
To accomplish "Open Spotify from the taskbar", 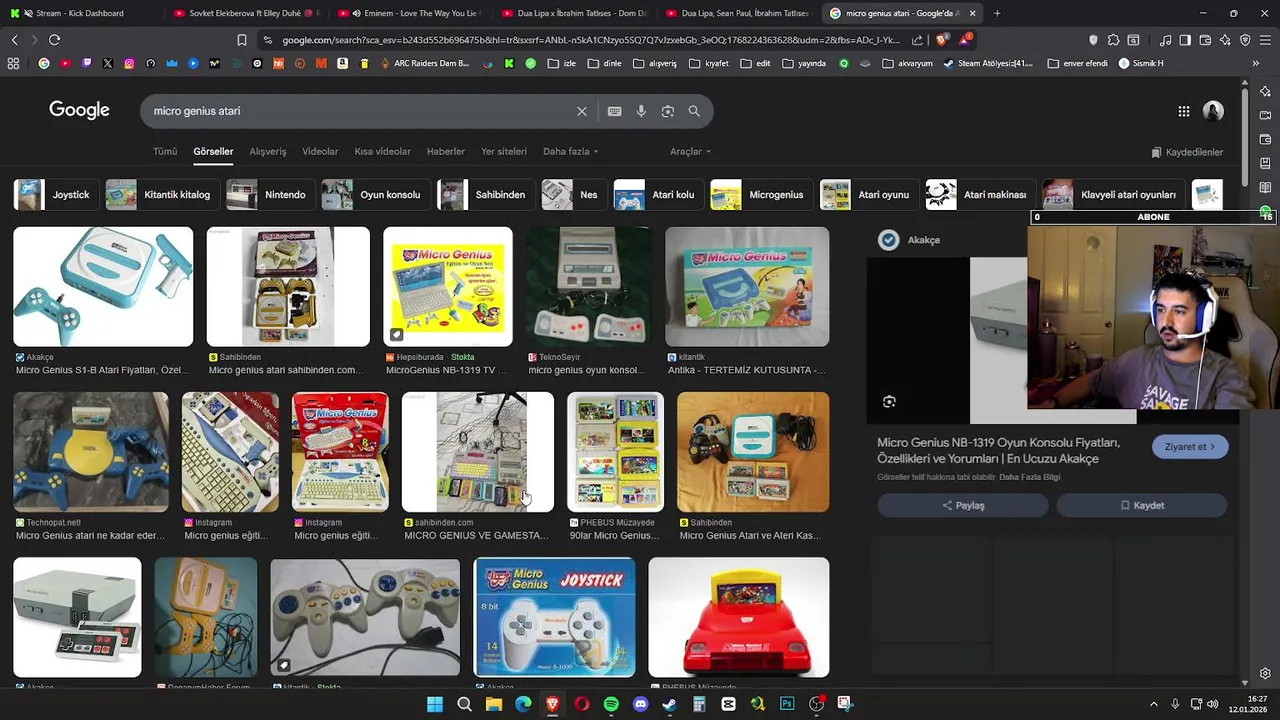I will [x=611, y=704].
